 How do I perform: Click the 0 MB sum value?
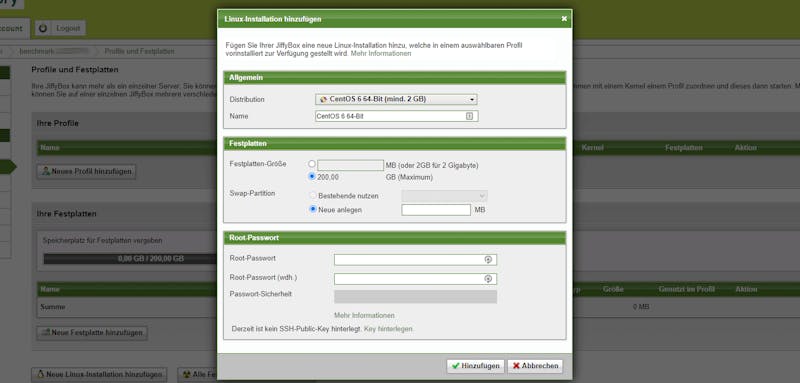coord(640,307)
